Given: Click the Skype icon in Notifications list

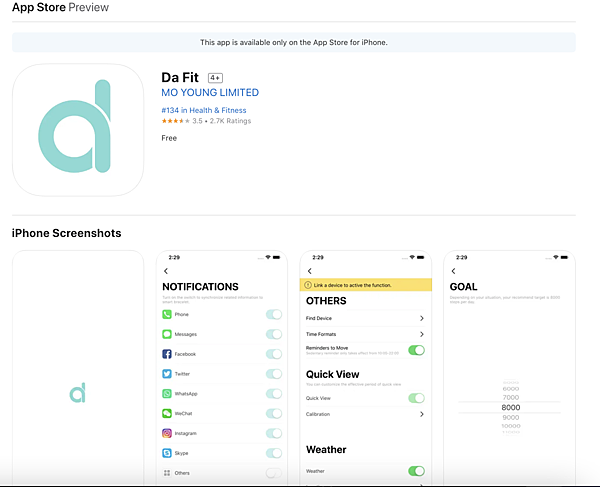Looking at the screenshot, I should [167, 453].
